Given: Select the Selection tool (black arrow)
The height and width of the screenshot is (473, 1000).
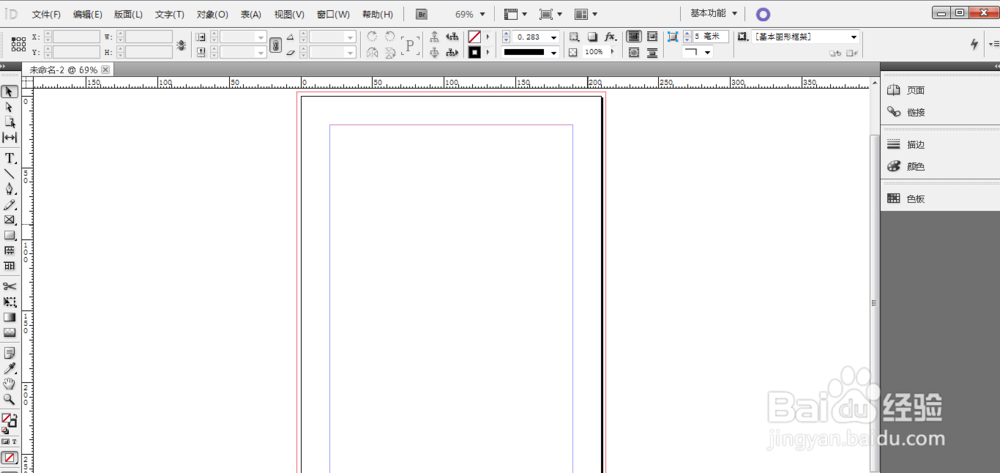Looking at the screenshot, I should [9, 92].
